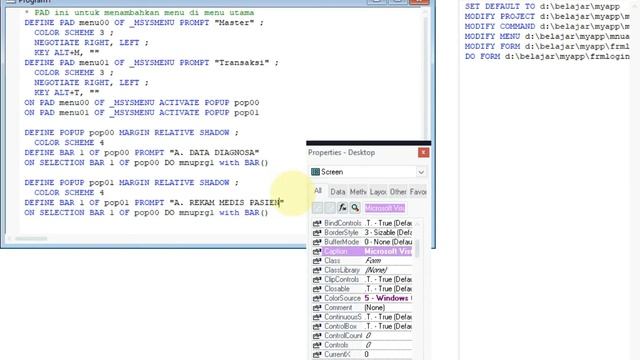Click the property icon beside ControlCount
640x360 pixels.
click(x=317, y=336)
